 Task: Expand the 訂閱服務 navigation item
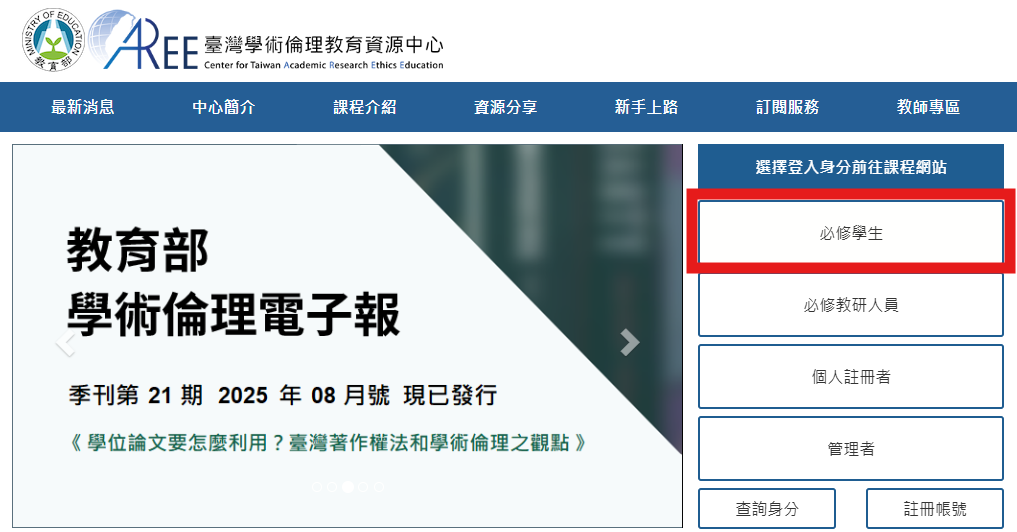787,107
